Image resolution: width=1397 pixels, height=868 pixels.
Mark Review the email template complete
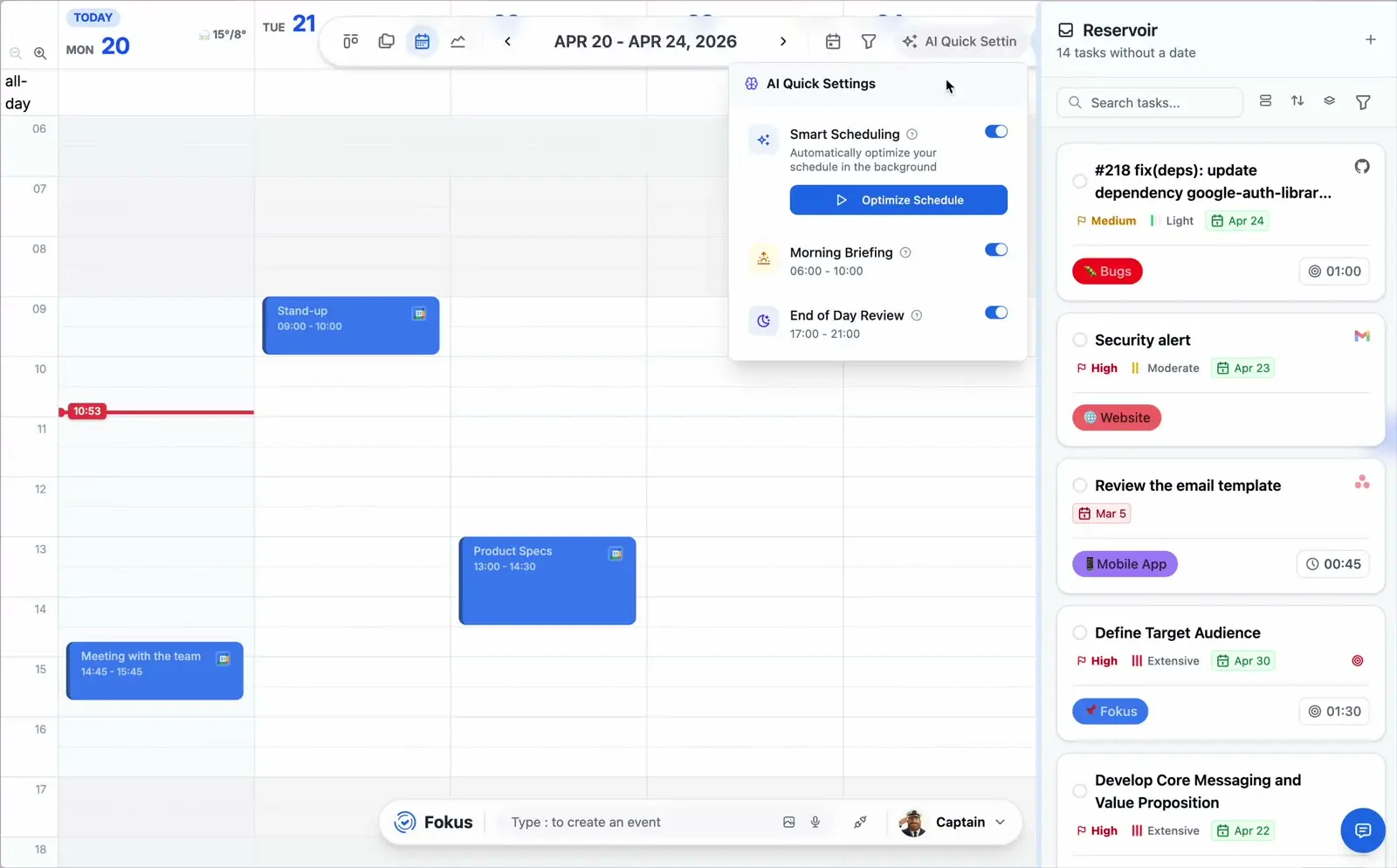click(1080, 486)
